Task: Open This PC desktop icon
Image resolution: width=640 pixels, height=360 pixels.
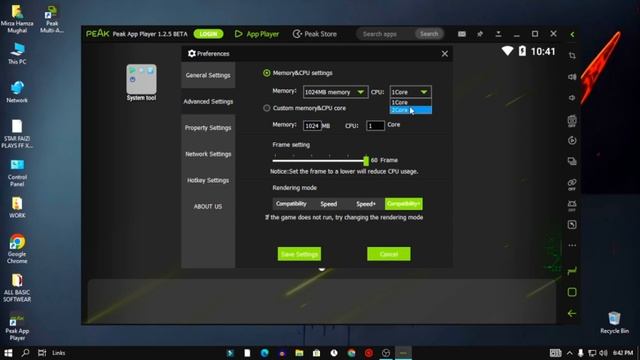Action: click(17, 53)
